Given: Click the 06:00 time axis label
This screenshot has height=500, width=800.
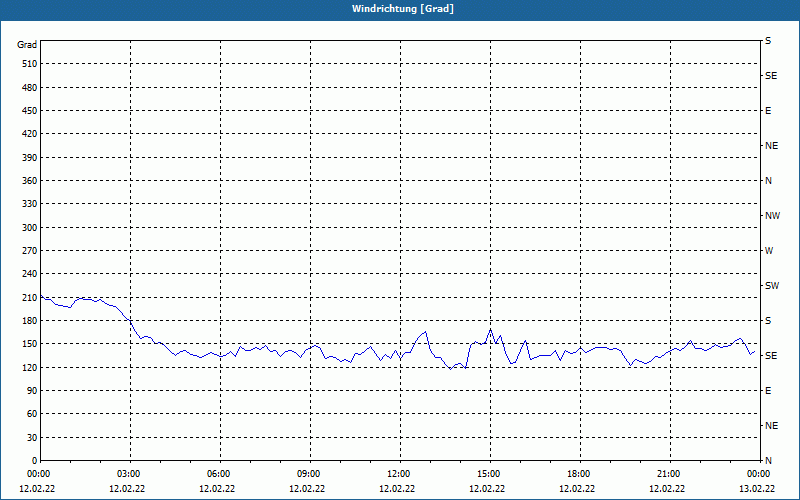Looking at the screenshot, I should pos(217,474).
